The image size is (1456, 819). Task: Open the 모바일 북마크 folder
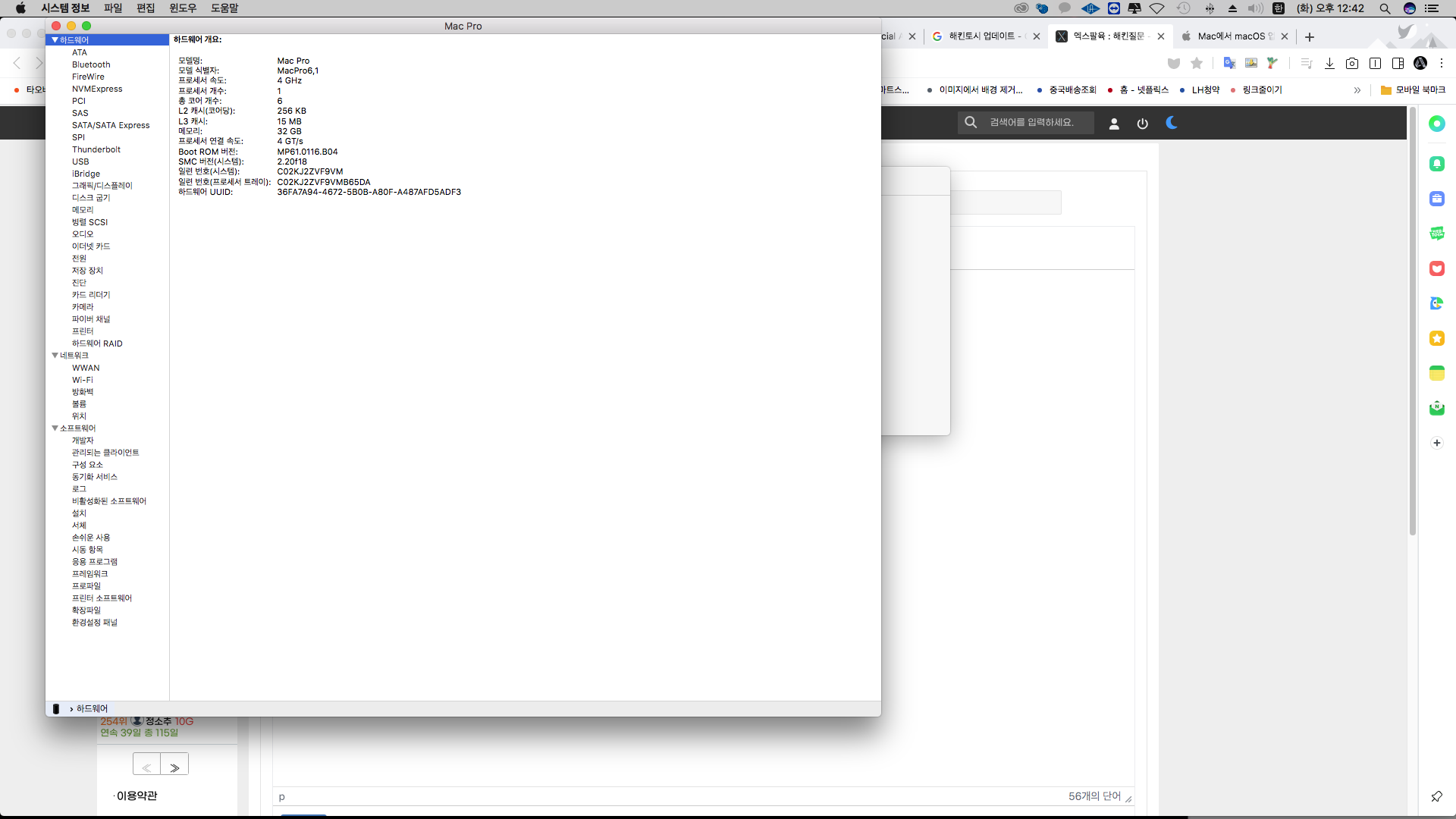(1414, 90)
